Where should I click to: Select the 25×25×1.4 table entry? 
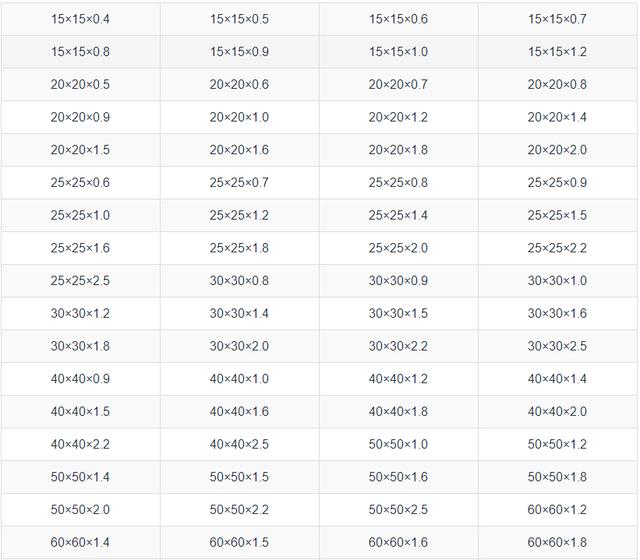tap(398, 215)
